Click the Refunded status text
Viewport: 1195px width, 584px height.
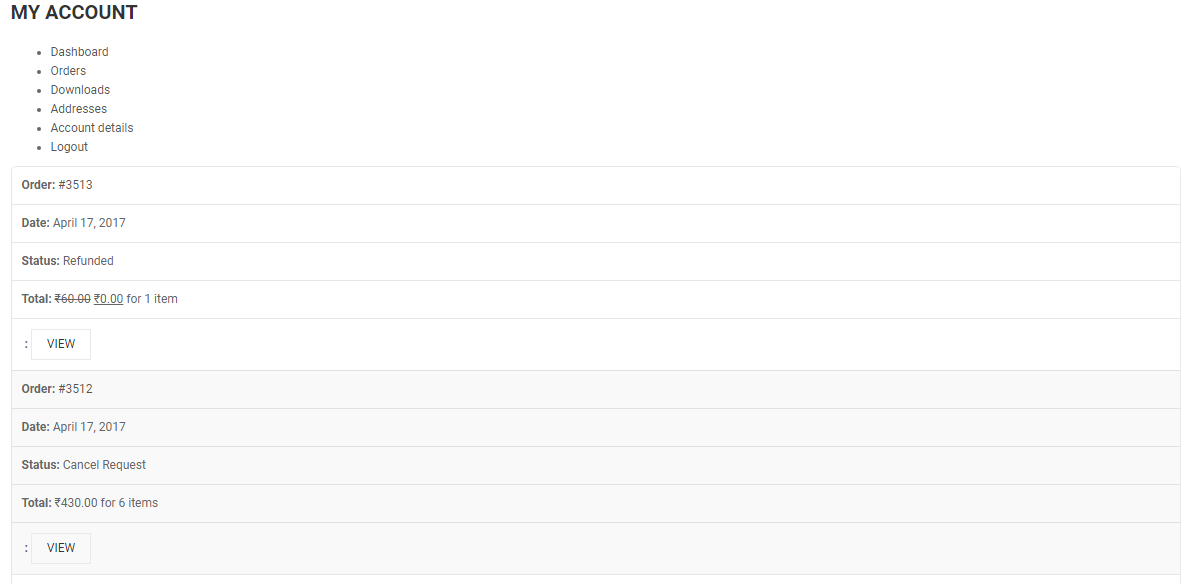88,261
